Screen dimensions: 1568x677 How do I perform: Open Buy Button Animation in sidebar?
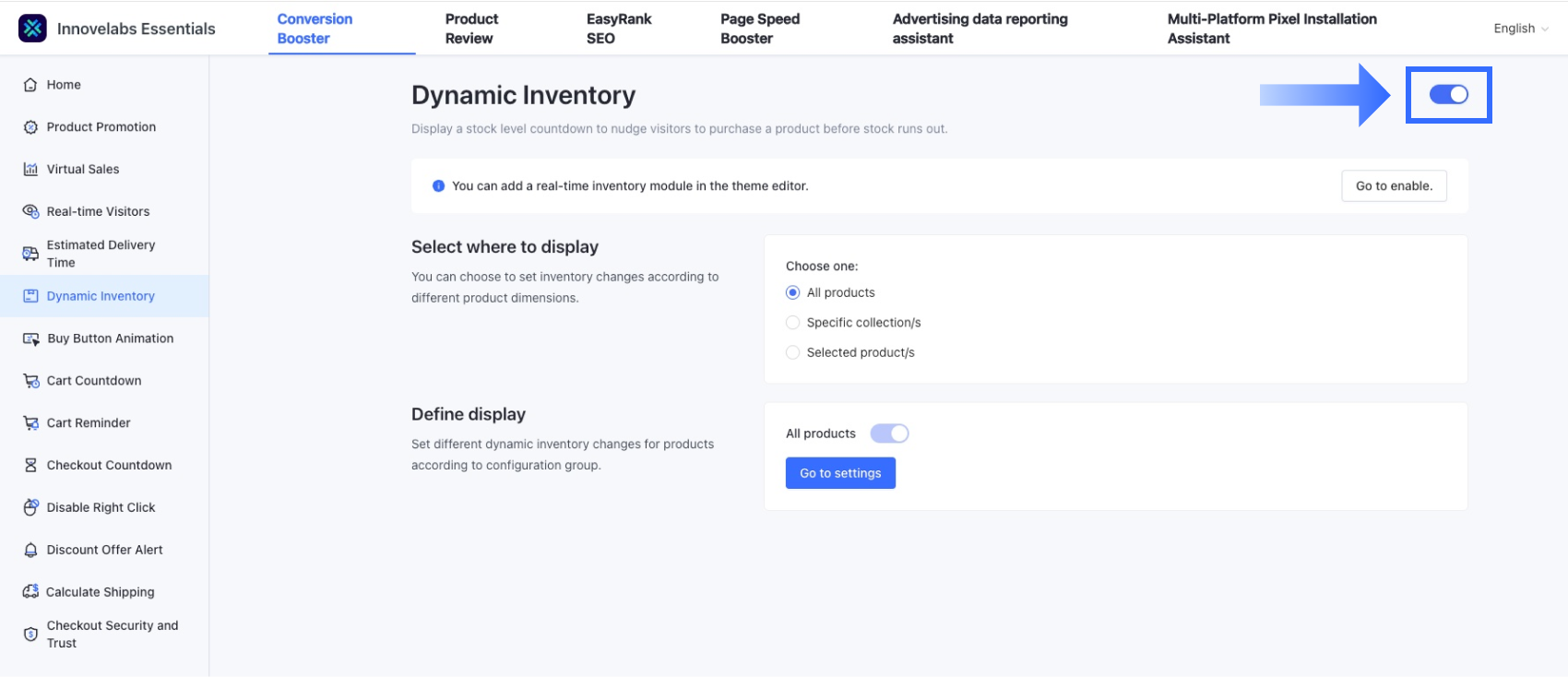pos(110,338)
